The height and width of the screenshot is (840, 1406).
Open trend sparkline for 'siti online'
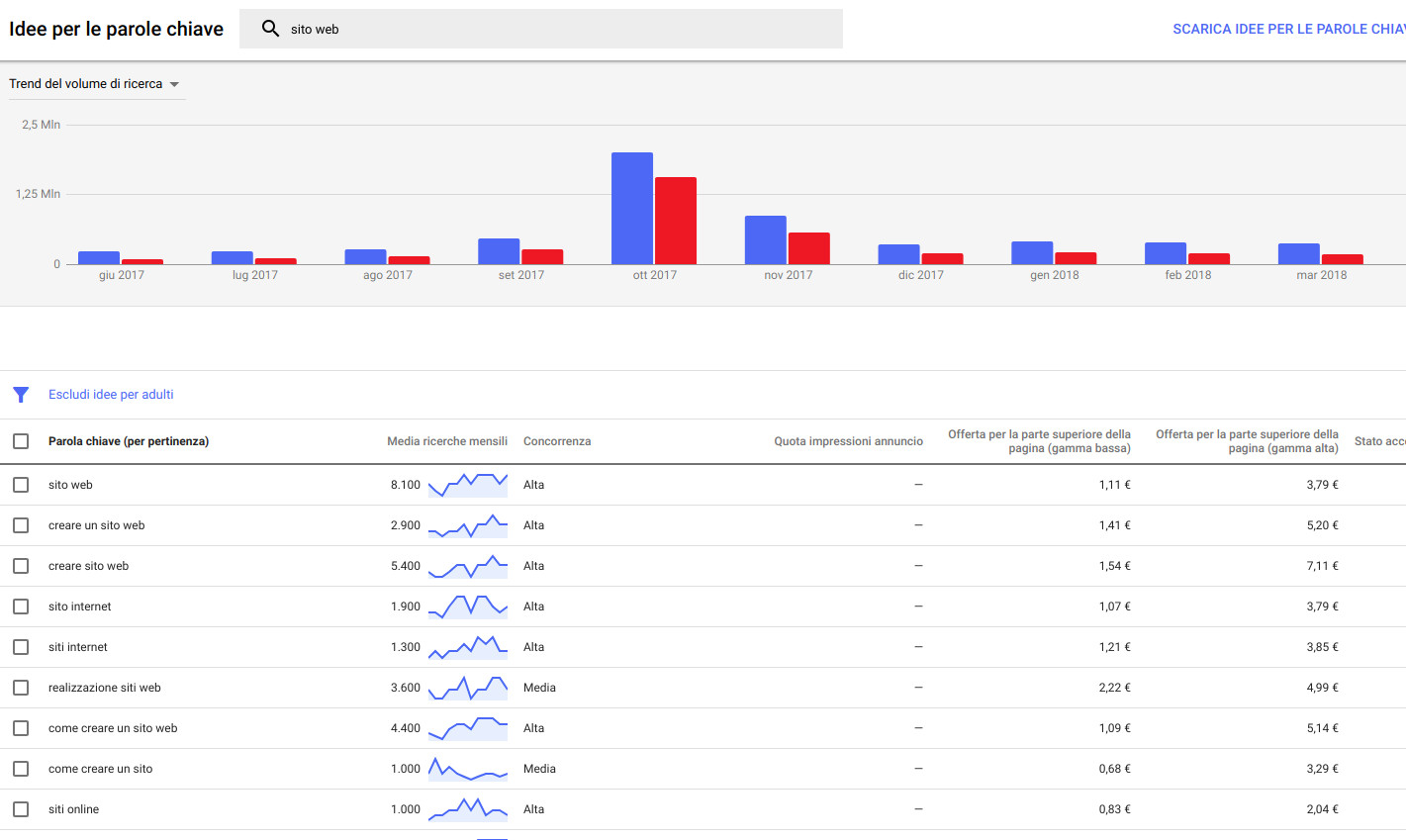468,809
